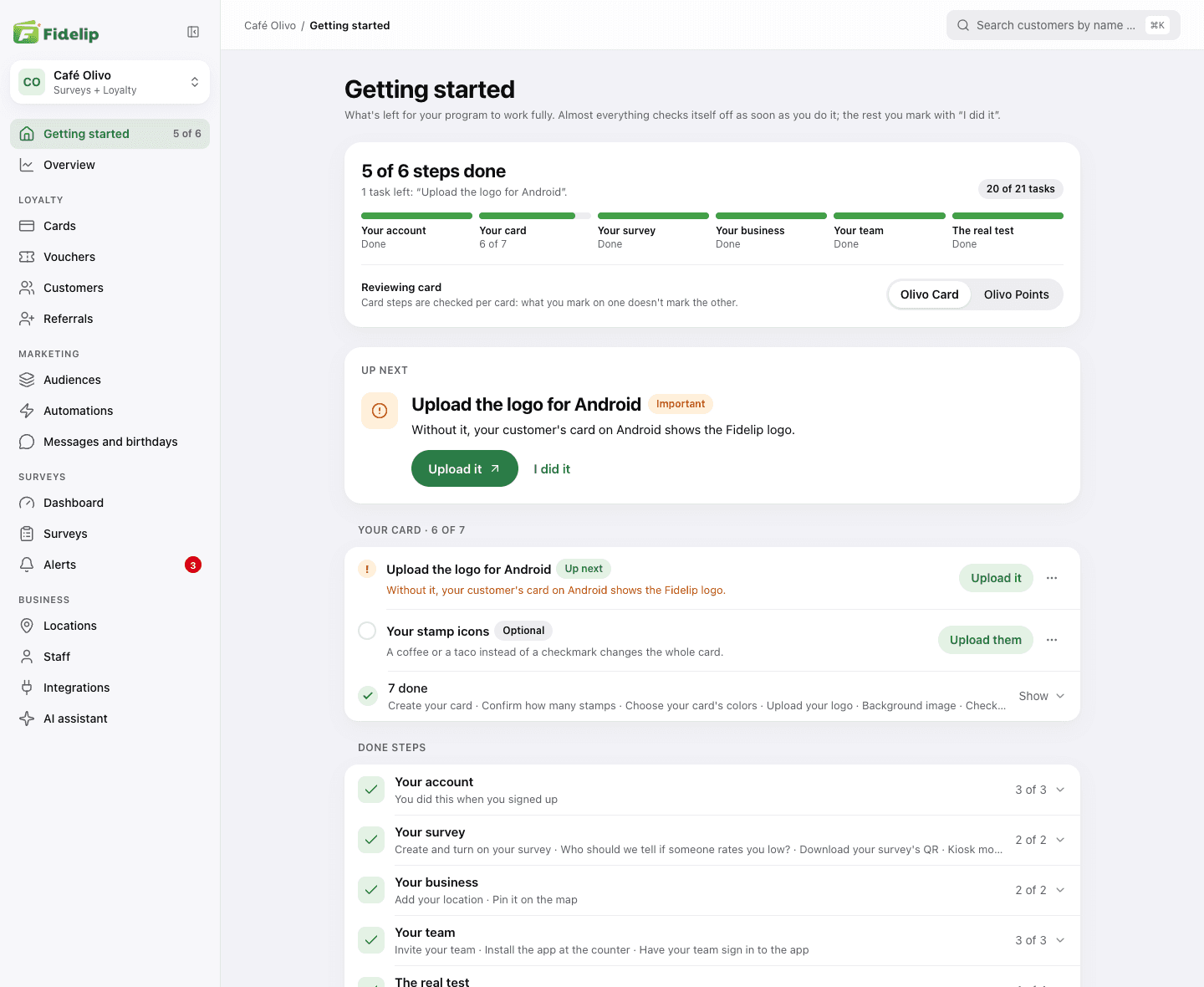Click the '20 of 21 tasks' badge
1204x987 pixels.
(1020, 189)
